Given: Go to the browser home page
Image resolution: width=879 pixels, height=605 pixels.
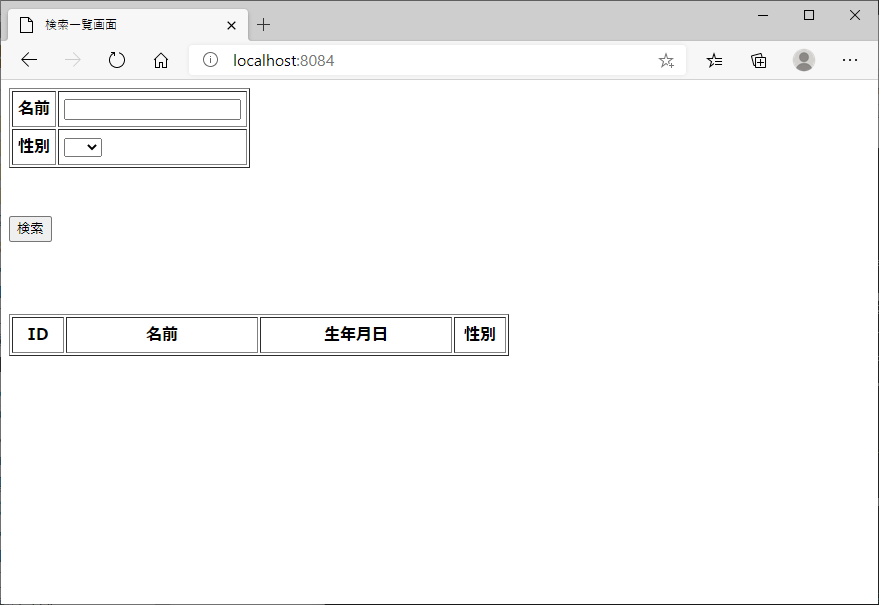Looking at the screenshot, I should (161, 60).
